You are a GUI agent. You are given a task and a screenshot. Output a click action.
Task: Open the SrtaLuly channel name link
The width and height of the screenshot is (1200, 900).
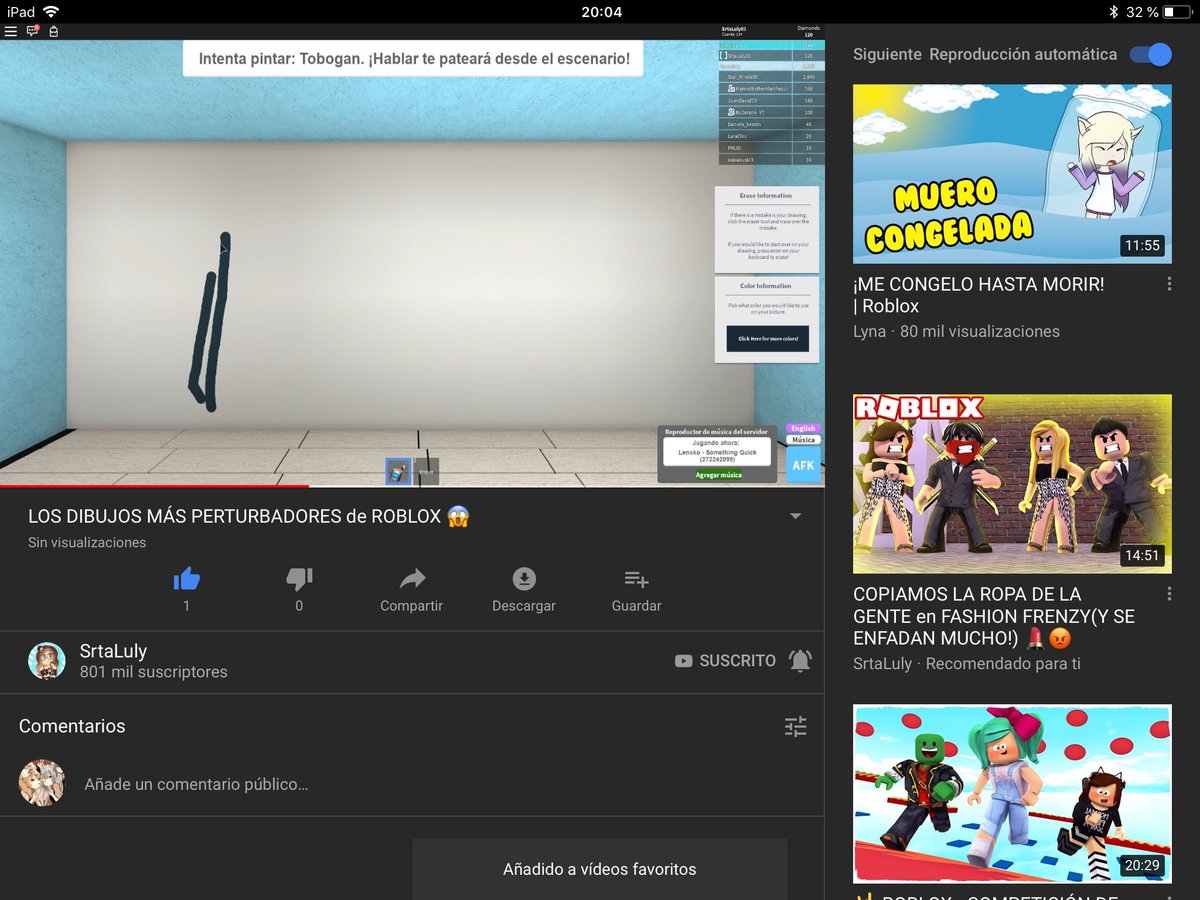113,651
